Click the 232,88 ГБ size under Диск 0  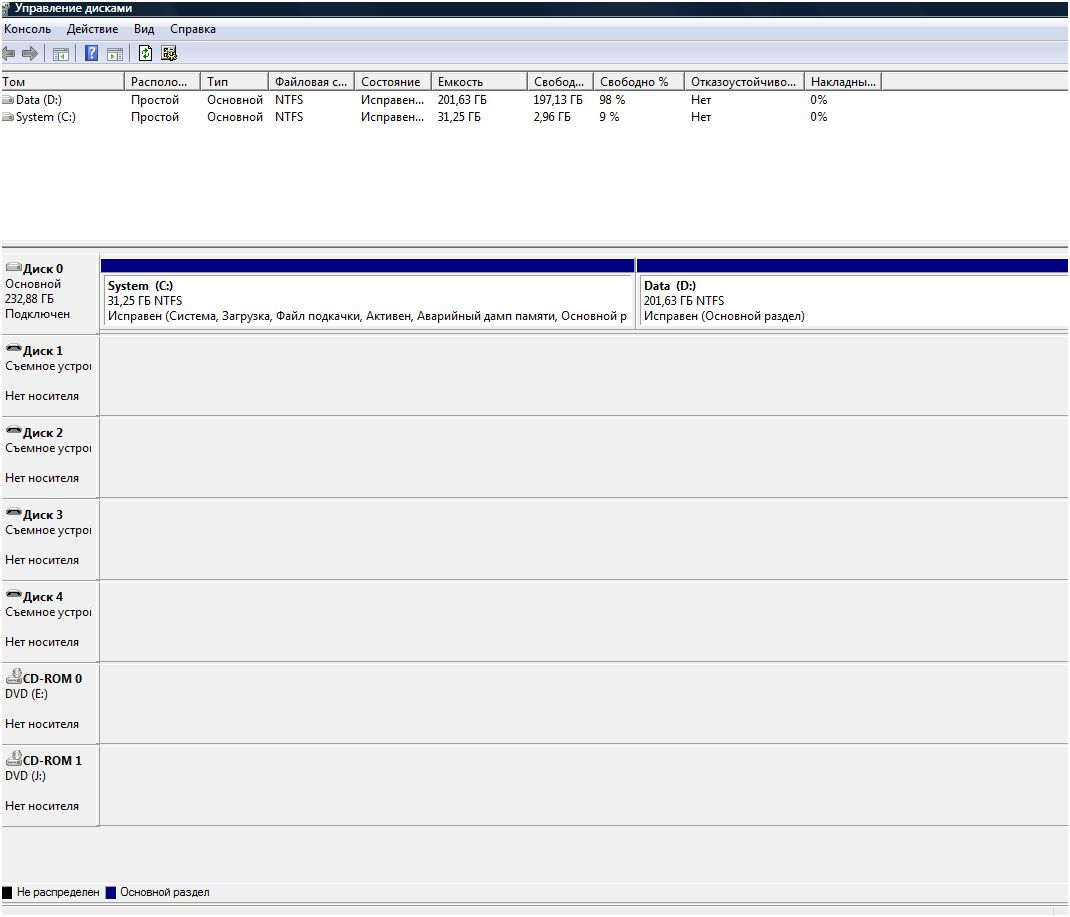[x=29, y=299]
